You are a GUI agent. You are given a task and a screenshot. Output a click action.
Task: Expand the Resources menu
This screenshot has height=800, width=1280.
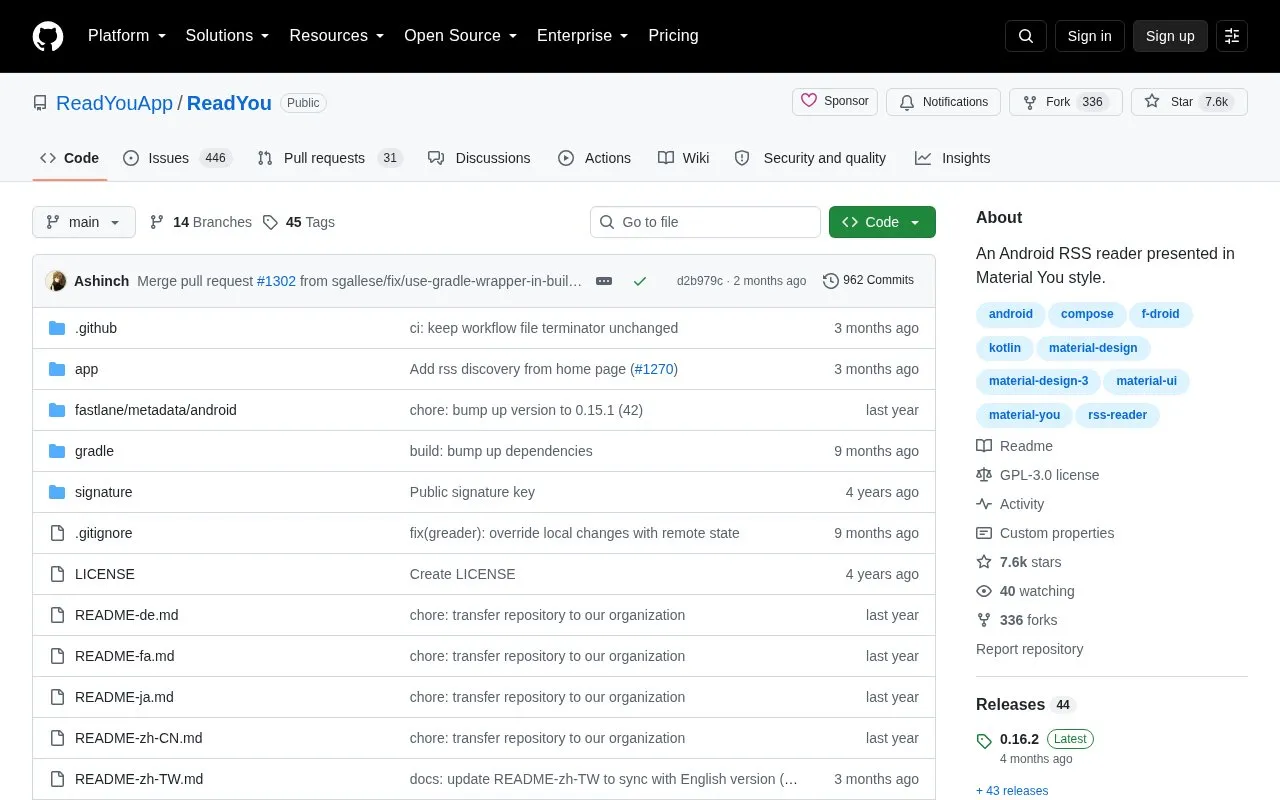(x=337, y=36)
